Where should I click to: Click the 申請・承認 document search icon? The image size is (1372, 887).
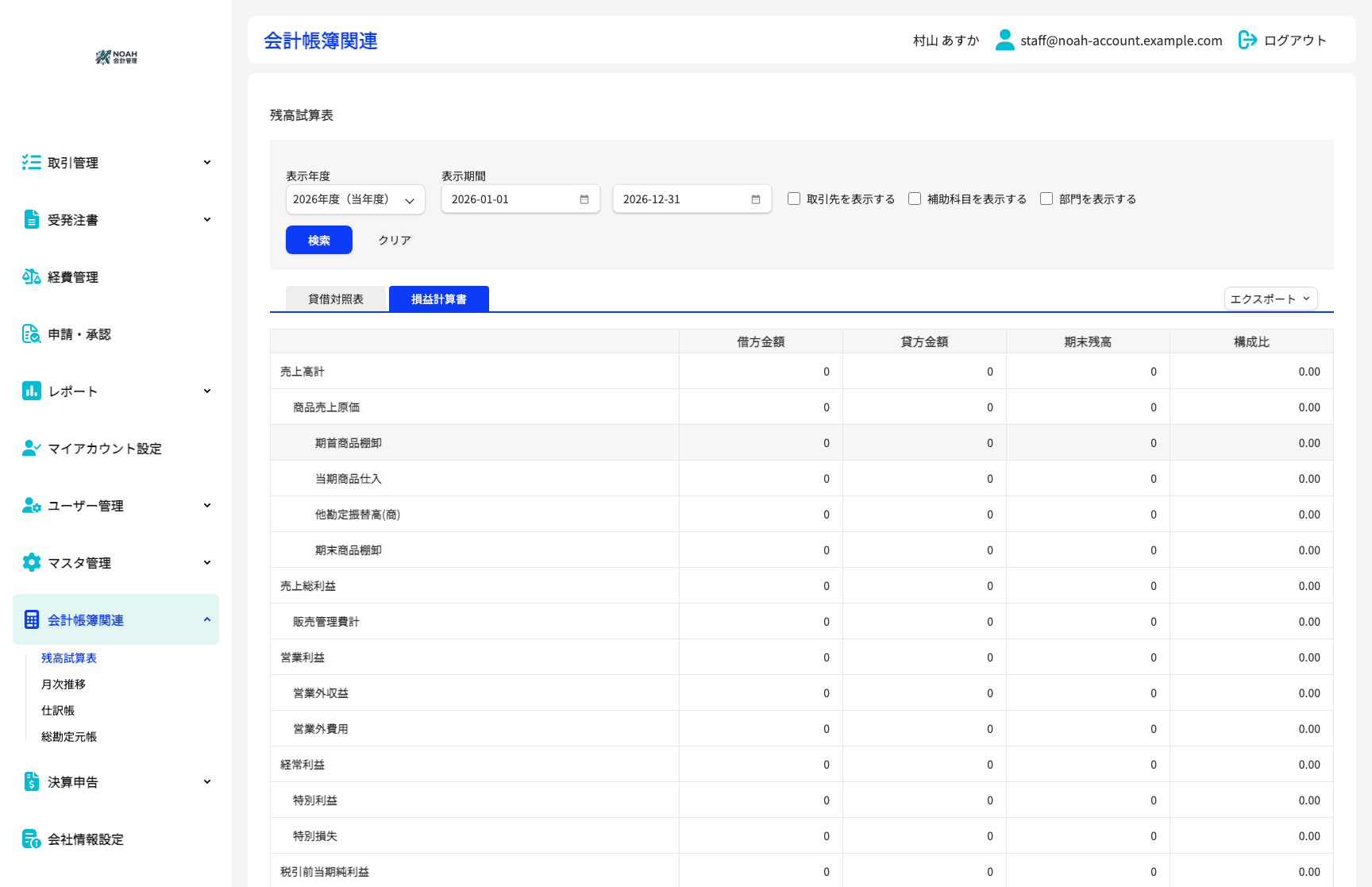(32, 334)
